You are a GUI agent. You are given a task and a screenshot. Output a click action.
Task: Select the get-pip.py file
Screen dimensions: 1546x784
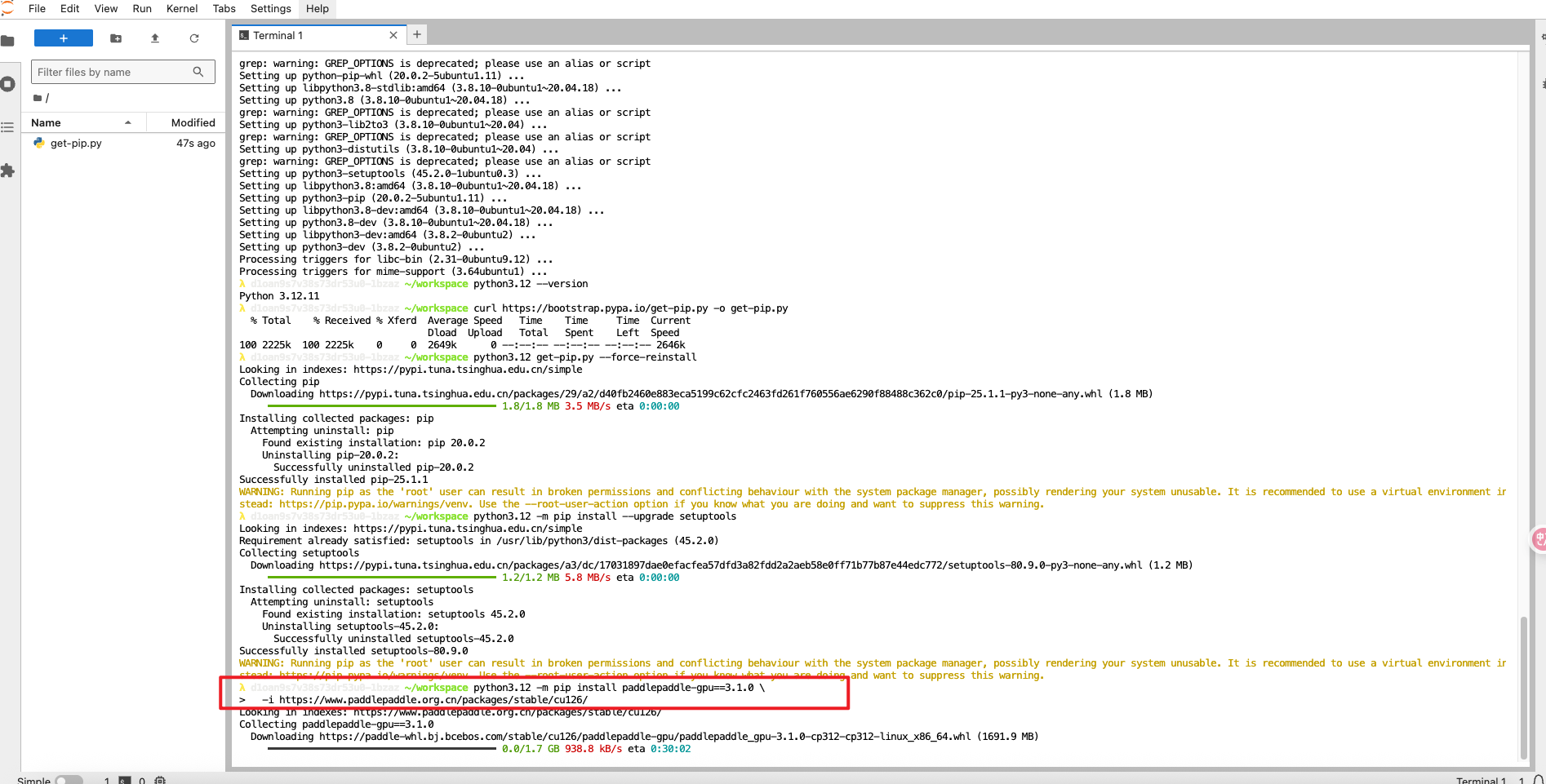tap(123, 143)
